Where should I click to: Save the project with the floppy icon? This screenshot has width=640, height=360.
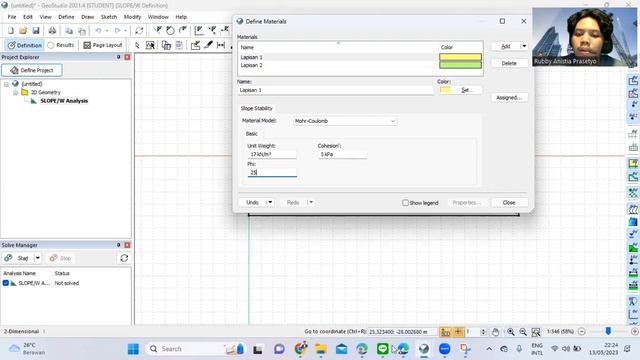(x=36, y=31)
